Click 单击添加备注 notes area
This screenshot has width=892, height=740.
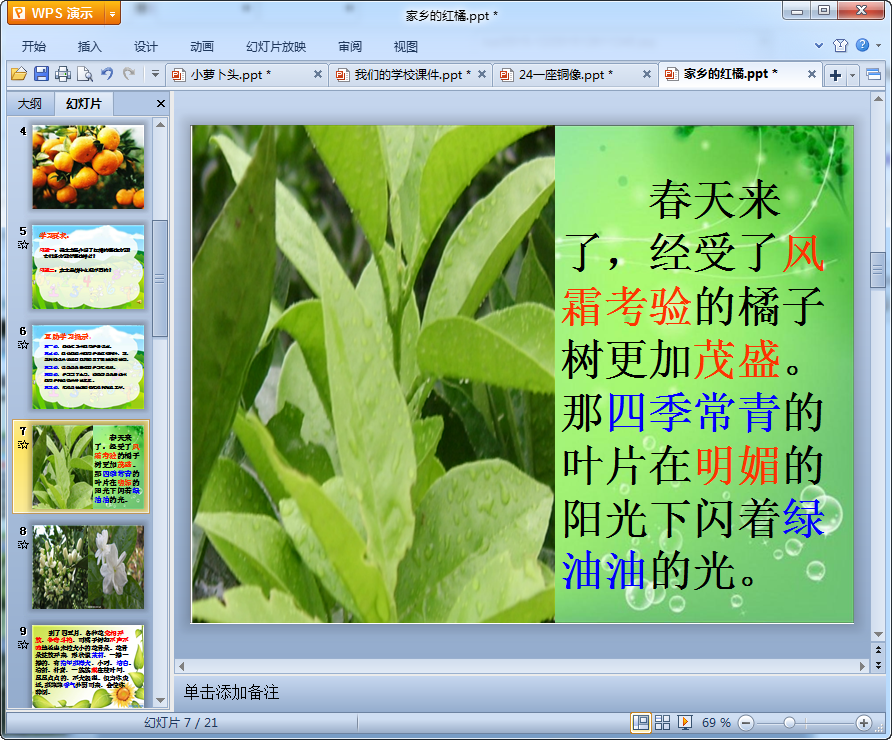[231, 692]
